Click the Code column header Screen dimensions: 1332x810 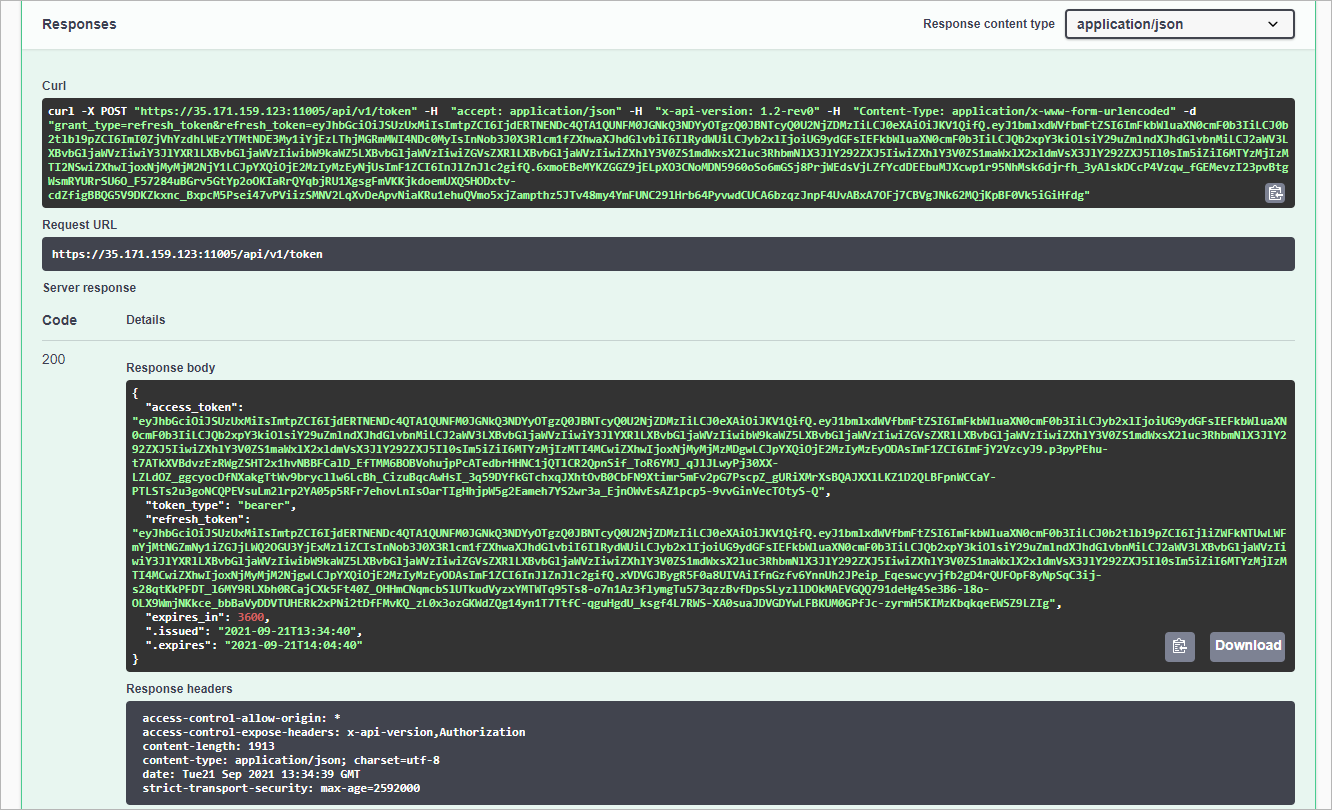click(x=58, y=320)
